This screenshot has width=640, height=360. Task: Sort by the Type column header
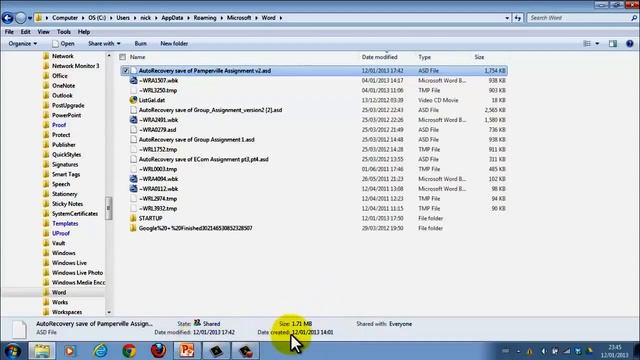[x=424, y=57]
